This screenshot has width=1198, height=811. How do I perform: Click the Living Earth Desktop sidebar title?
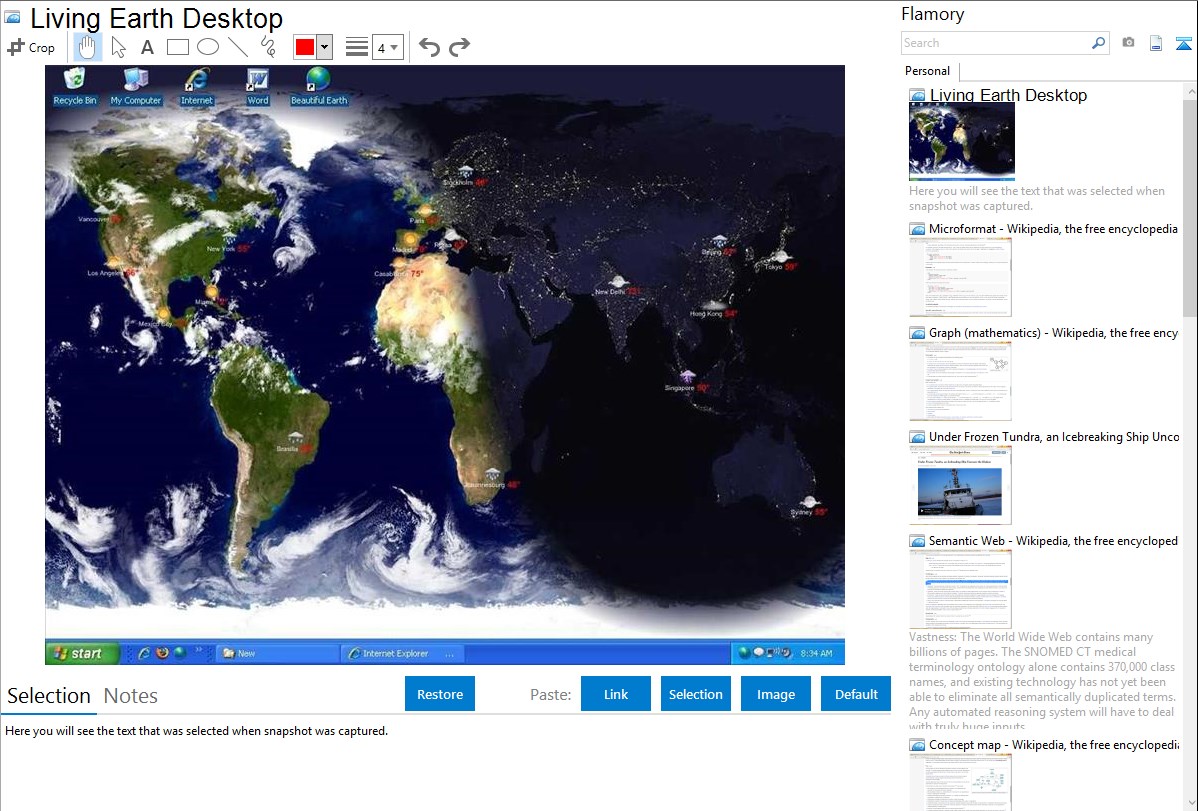click(1008, 96)
